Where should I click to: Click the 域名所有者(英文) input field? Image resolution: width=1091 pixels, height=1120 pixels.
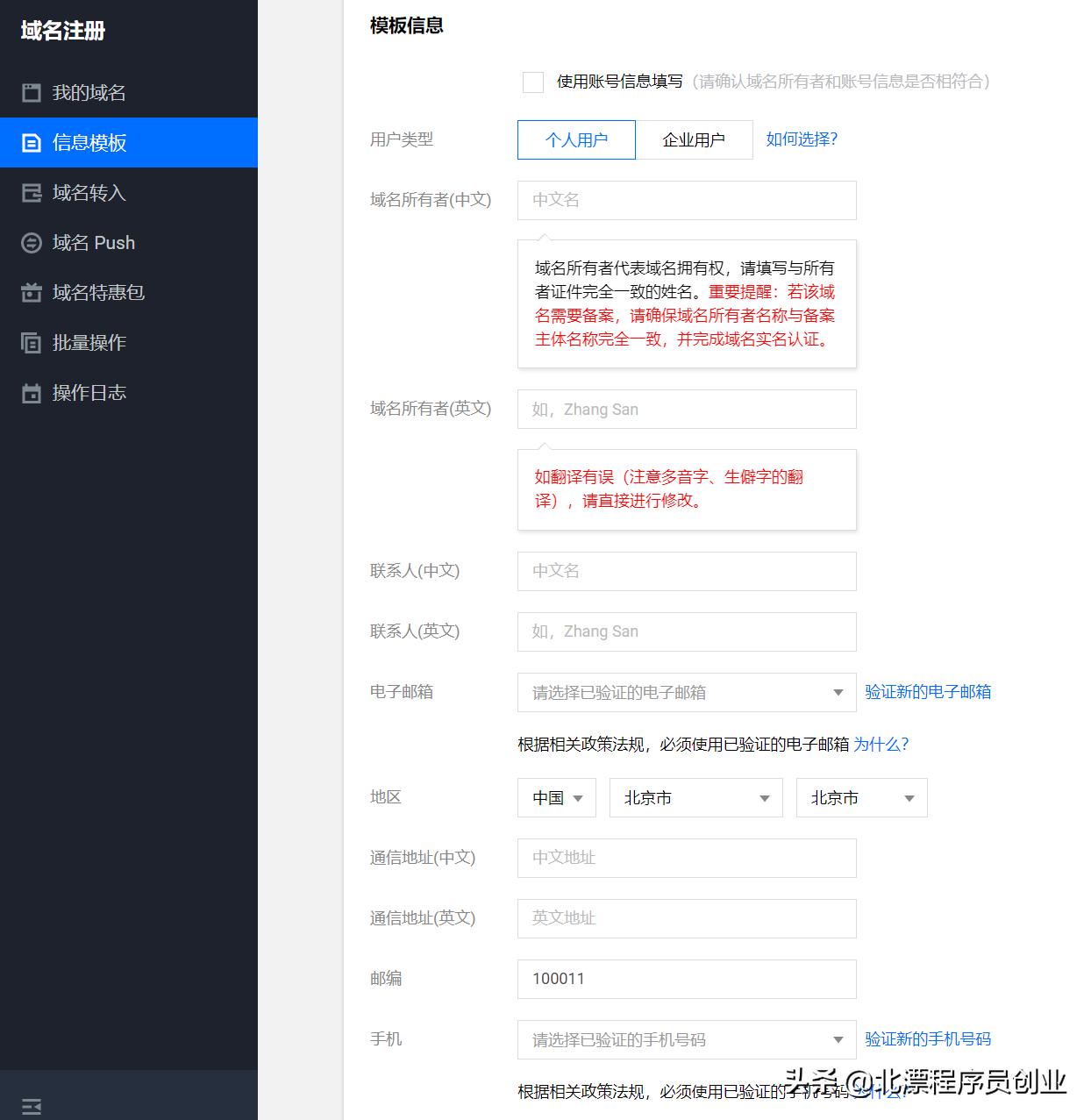point(687,409)
